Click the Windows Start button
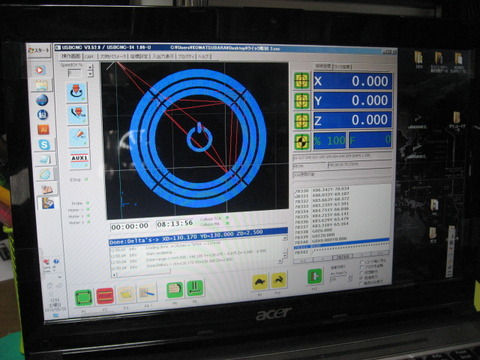The image size is (480, 360). (39, 50)
